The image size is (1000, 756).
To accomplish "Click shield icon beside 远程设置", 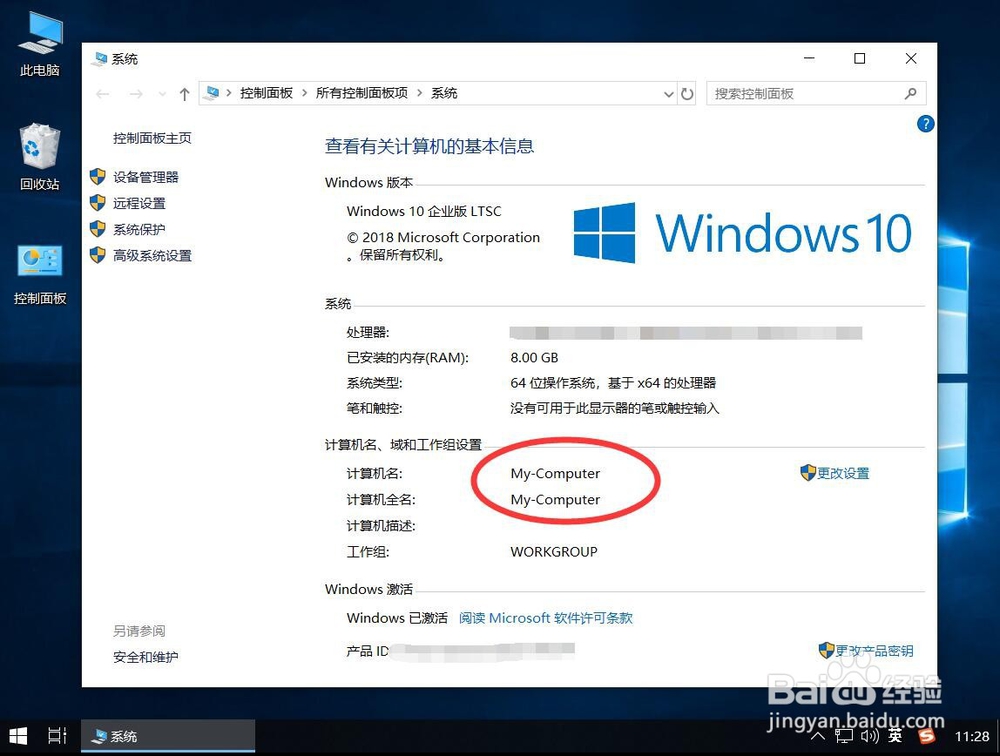I will pos(98,203).
